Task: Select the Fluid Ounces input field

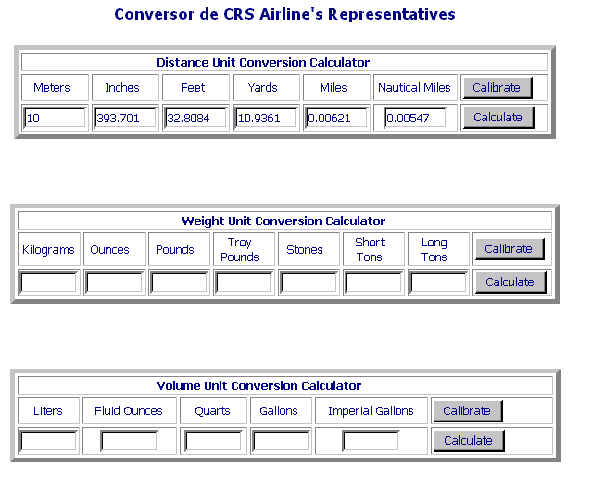Action: point(129,440)
